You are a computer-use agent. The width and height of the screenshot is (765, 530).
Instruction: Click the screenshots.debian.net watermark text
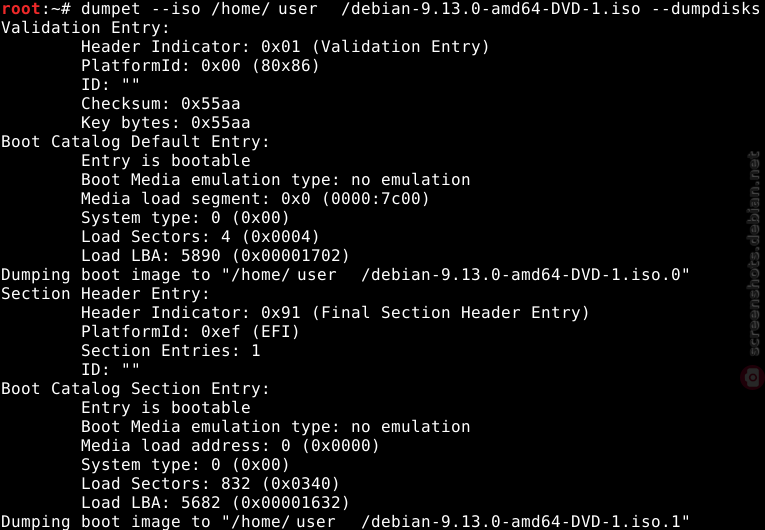click(x=754, y=254)
